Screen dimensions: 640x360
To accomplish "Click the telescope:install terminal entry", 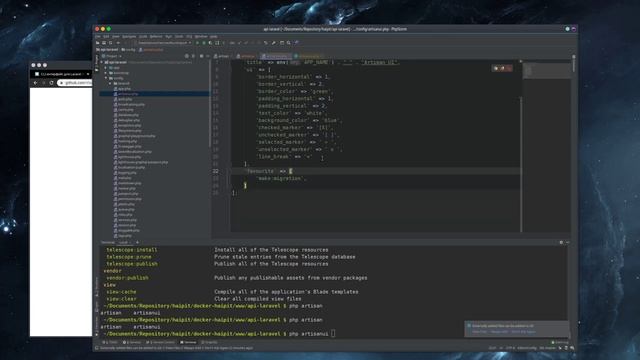I will pyautogui.click(x=131, y=250).
